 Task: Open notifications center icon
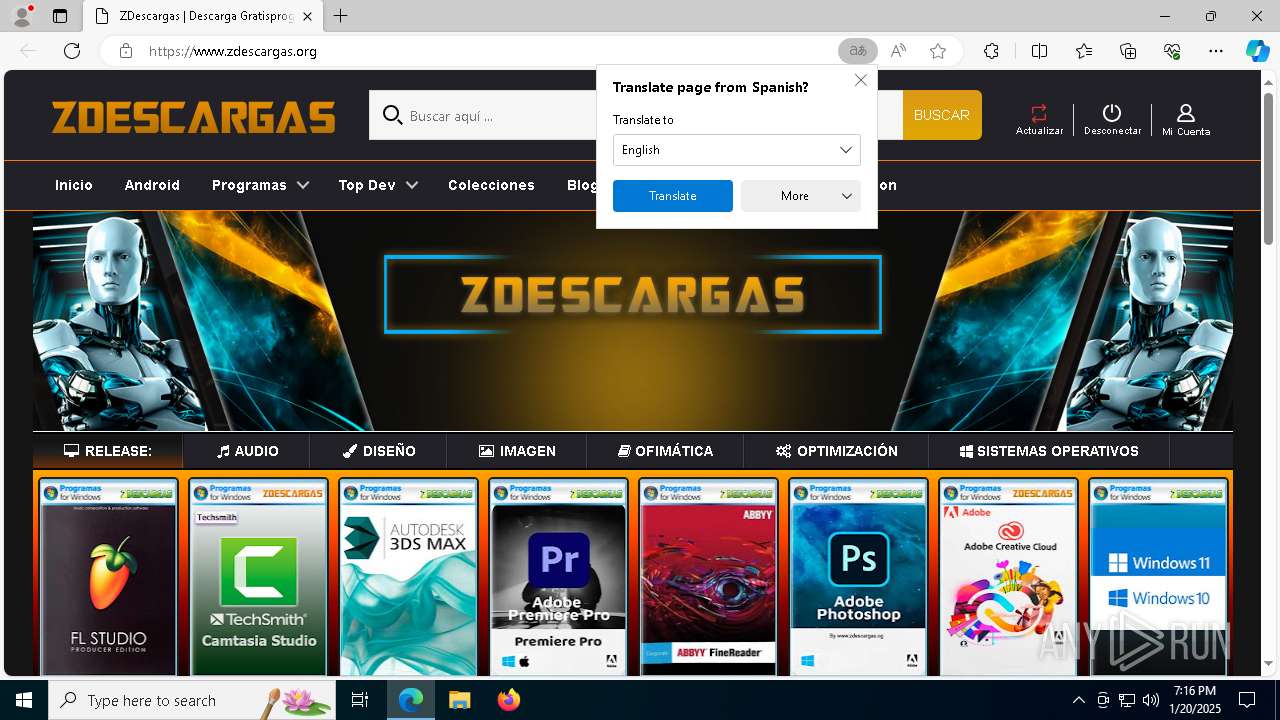tap(1247, 700)
